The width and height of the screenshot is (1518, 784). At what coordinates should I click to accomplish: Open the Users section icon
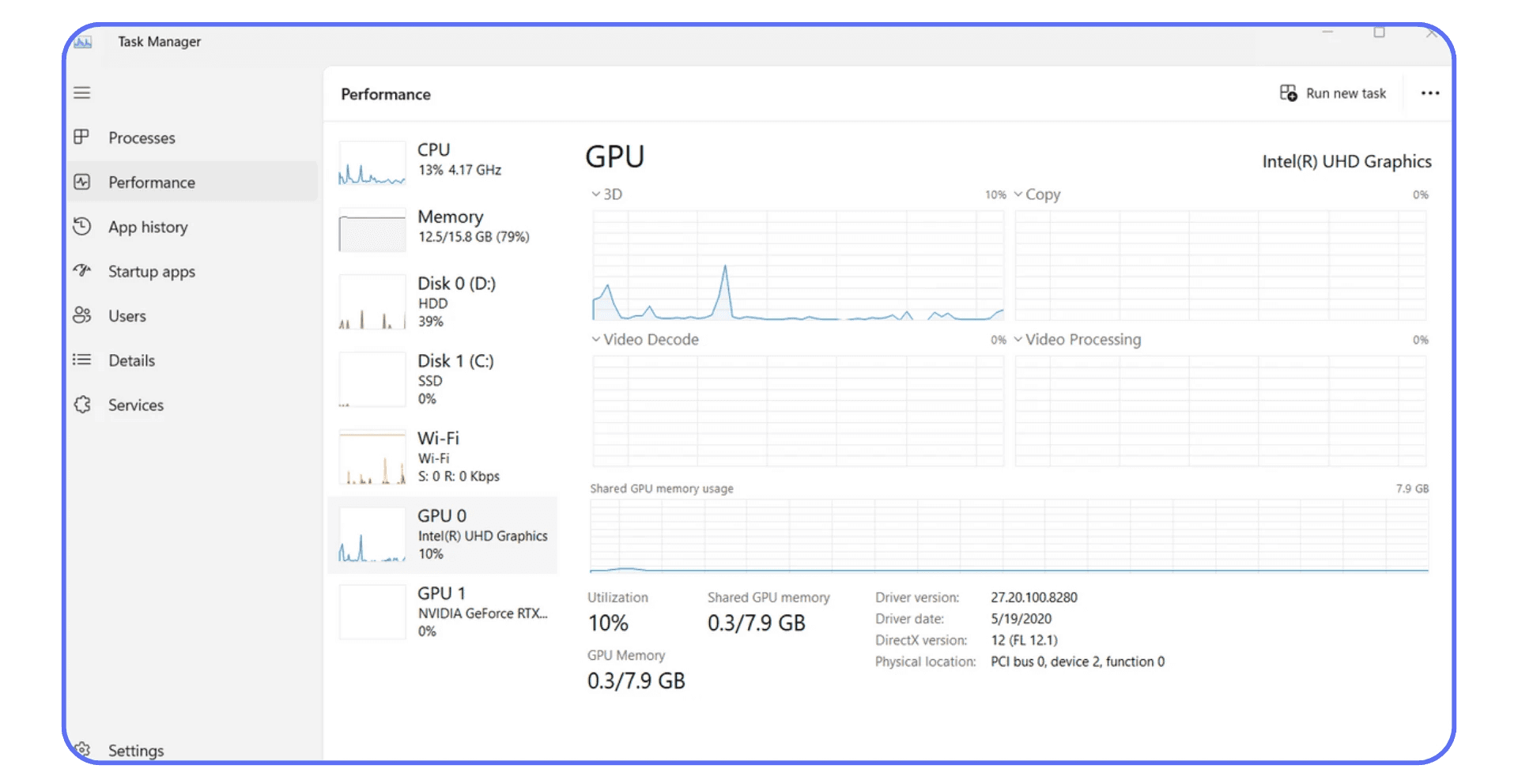click(82, 315)
